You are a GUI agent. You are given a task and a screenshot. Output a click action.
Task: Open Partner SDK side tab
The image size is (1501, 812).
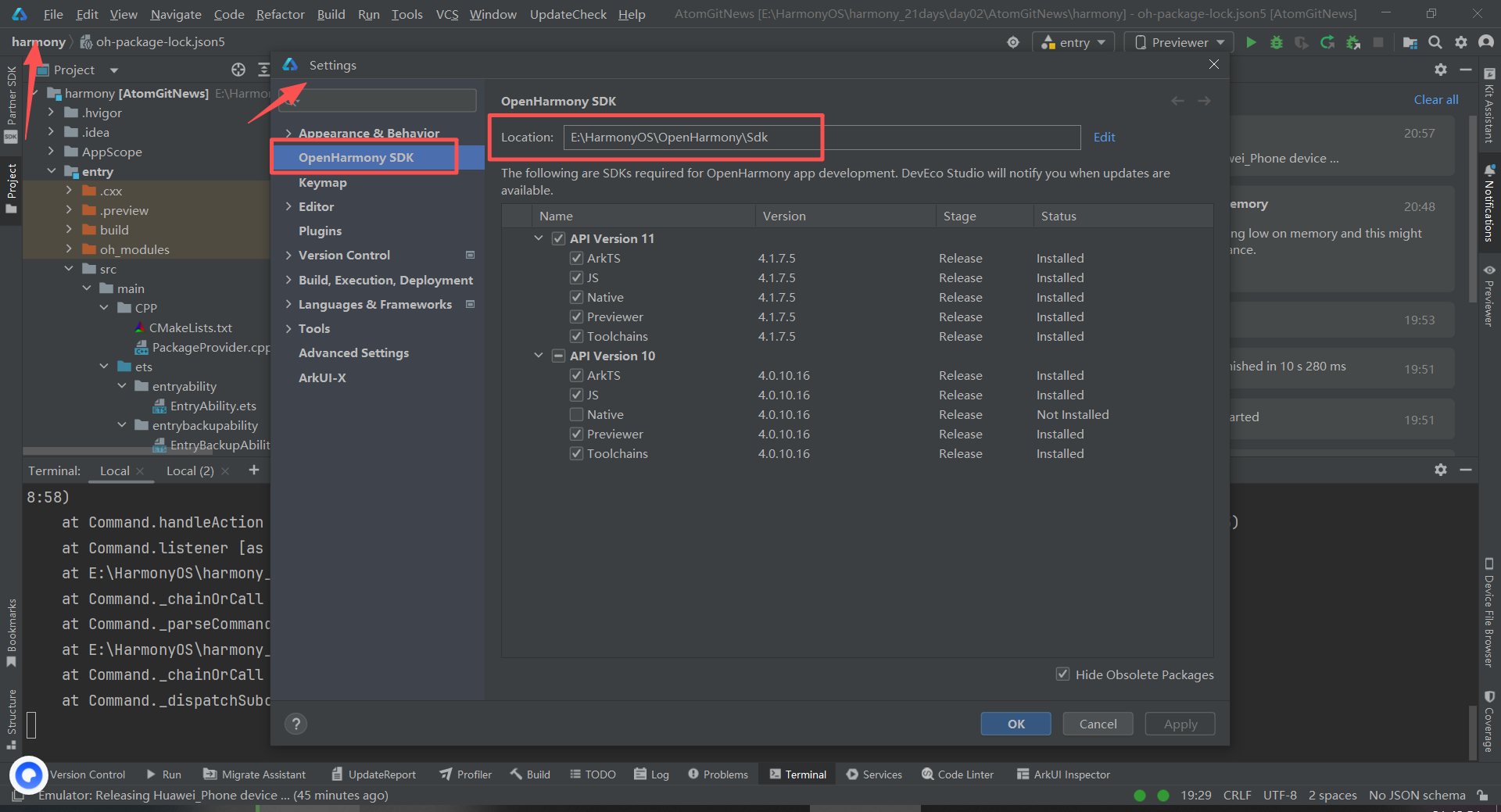pyautogui.click(x=11, y=104)
